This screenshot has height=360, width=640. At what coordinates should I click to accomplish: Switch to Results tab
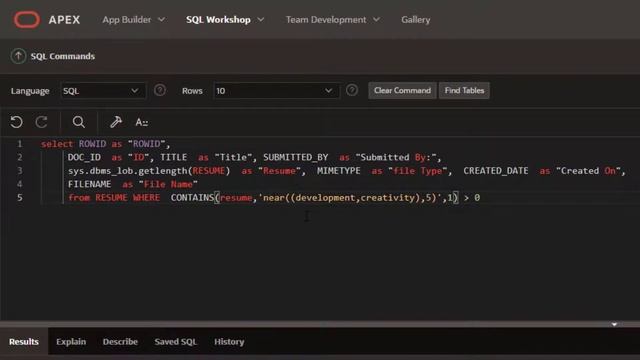[24, 342]
